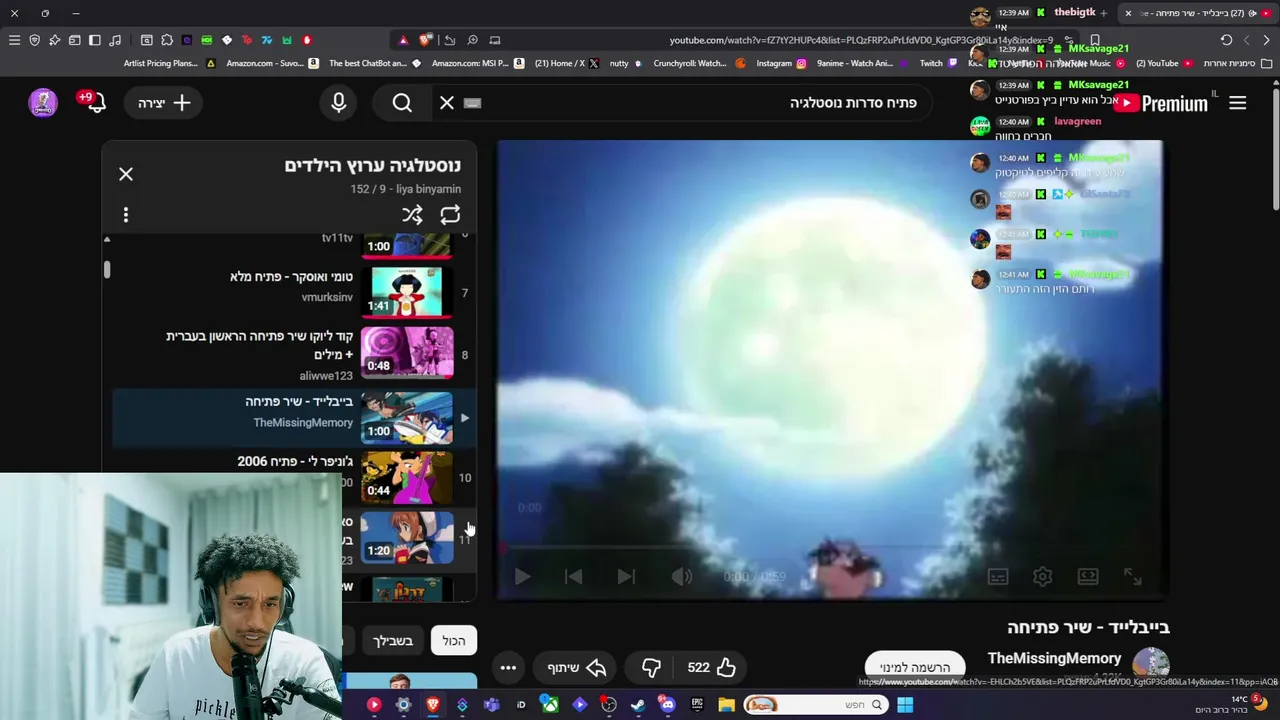Screen dimensions: 1280x720
Task: Reload the page
Action: click(1226, 40)
